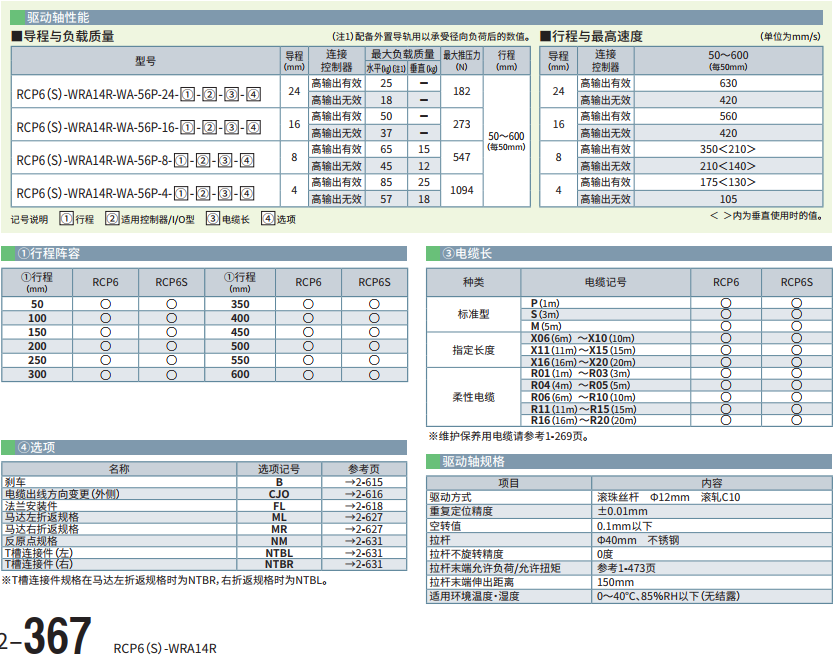
Task: Select legend item ③电缆长 under load table
Action: pos(228,219)
